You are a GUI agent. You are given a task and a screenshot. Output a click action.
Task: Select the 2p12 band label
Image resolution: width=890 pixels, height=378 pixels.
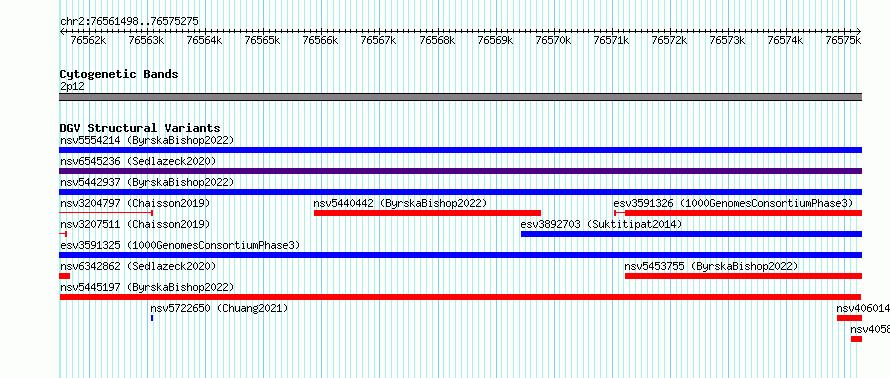coord(72,86)
